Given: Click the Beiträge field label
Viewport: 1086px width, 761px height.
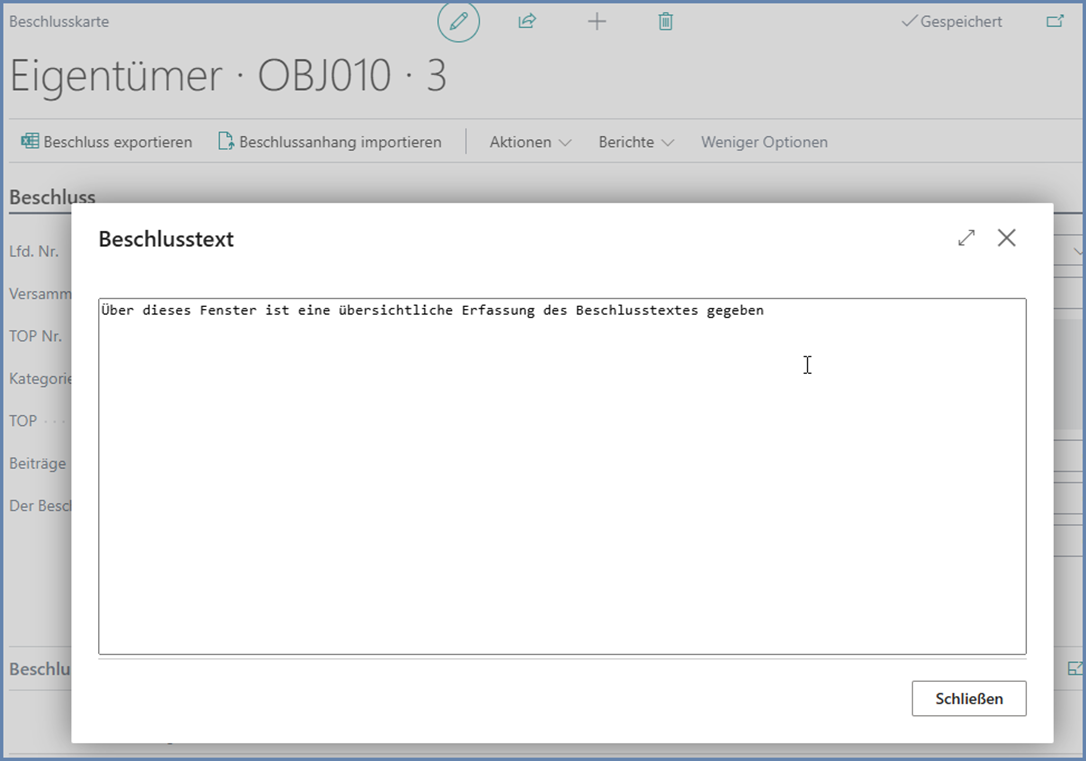Looking at the screenshot, I should click(37, 463).
